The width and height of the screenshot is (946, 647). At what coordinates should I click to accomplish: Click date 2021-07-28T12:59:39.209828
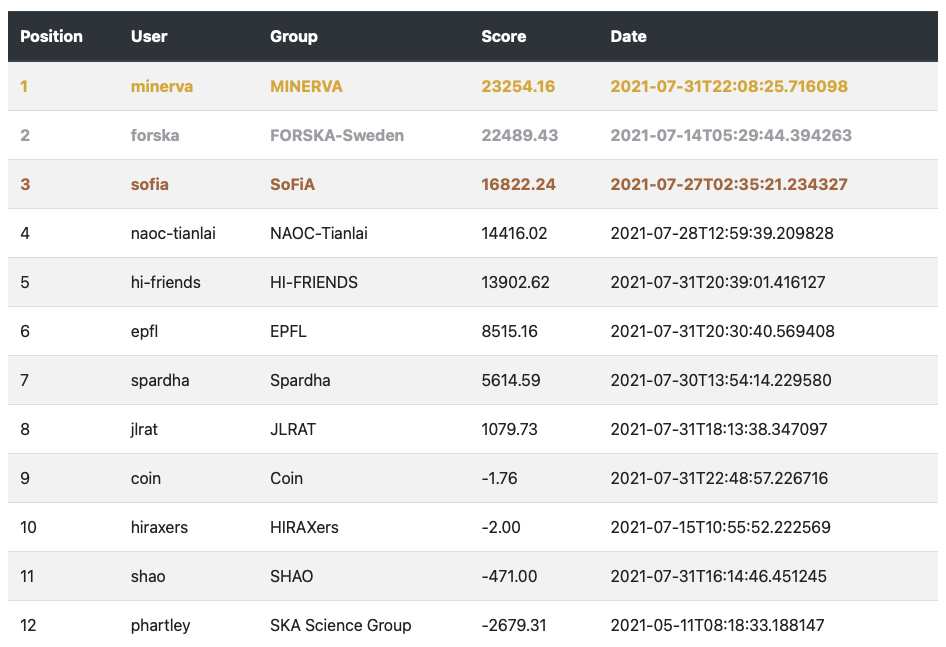(x=722, y=233)
